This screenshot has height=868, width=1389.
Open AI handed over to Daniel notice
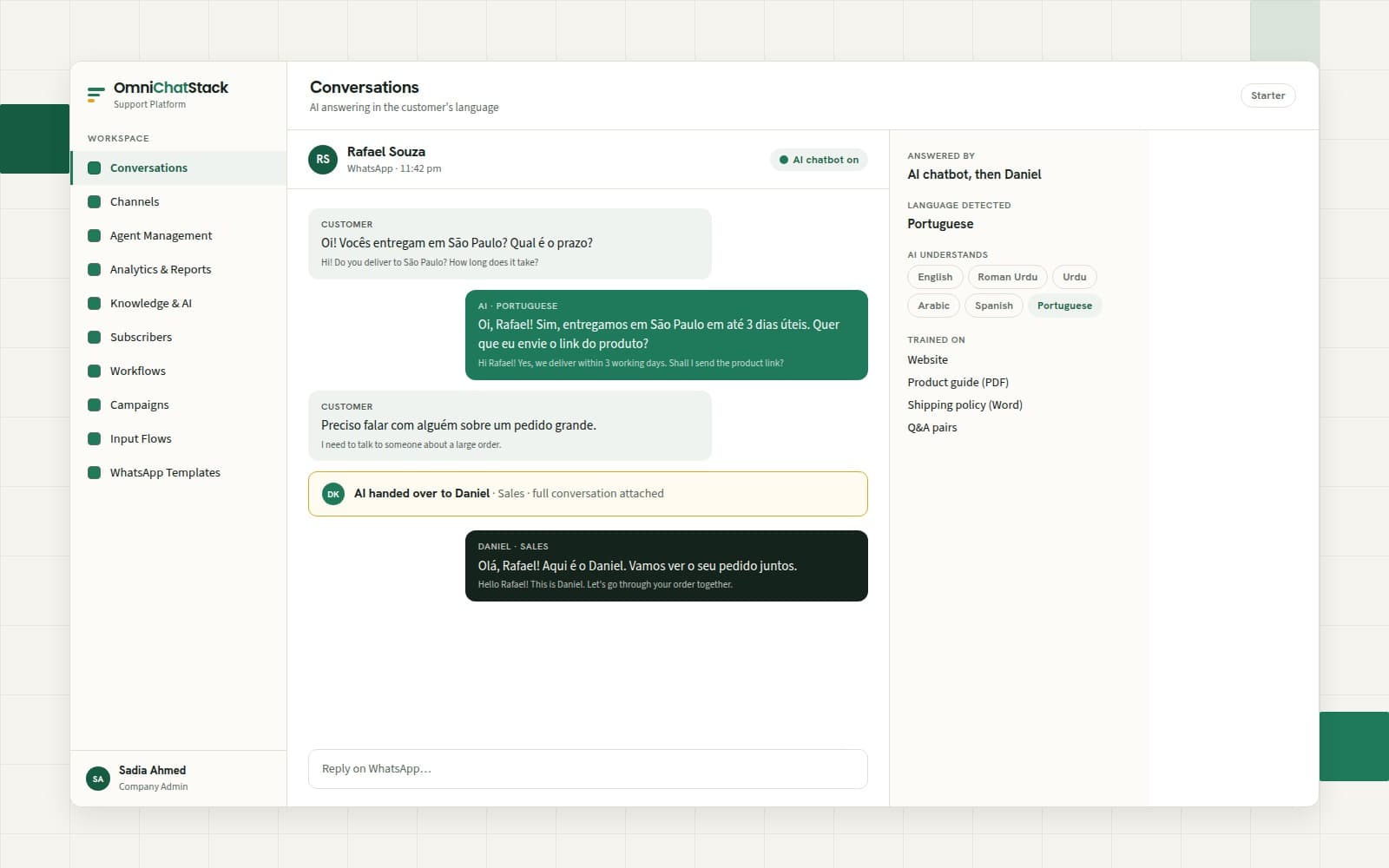pos(588,494)
